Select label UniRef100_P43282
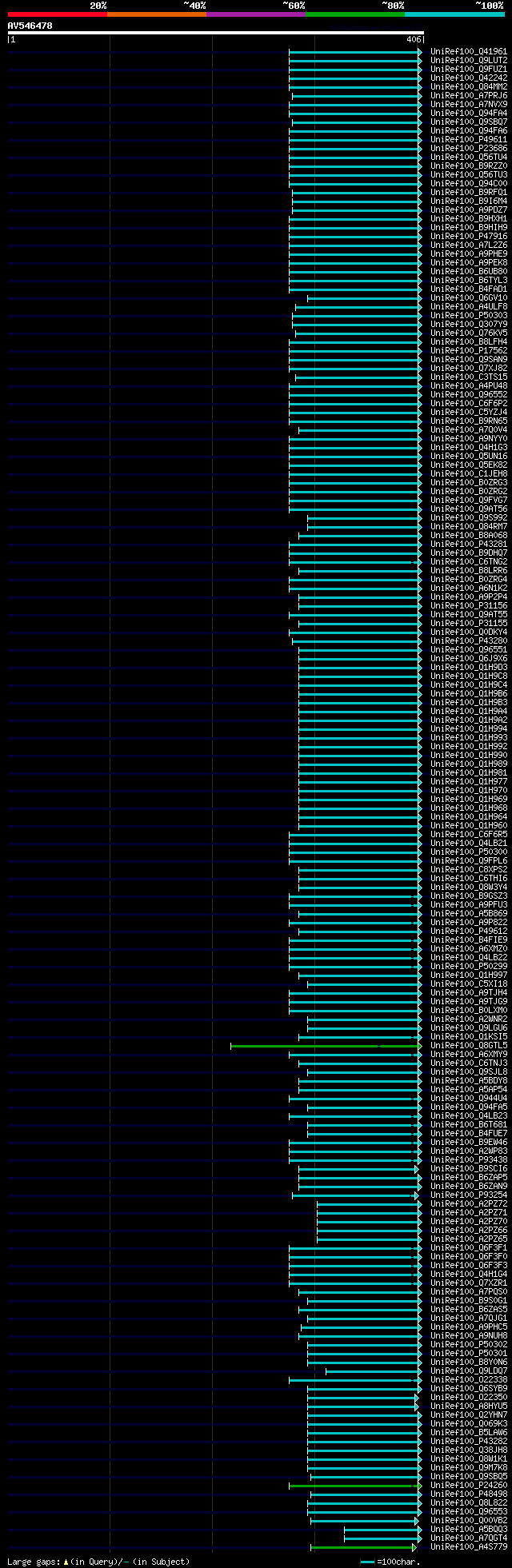 pos(469,1441)
